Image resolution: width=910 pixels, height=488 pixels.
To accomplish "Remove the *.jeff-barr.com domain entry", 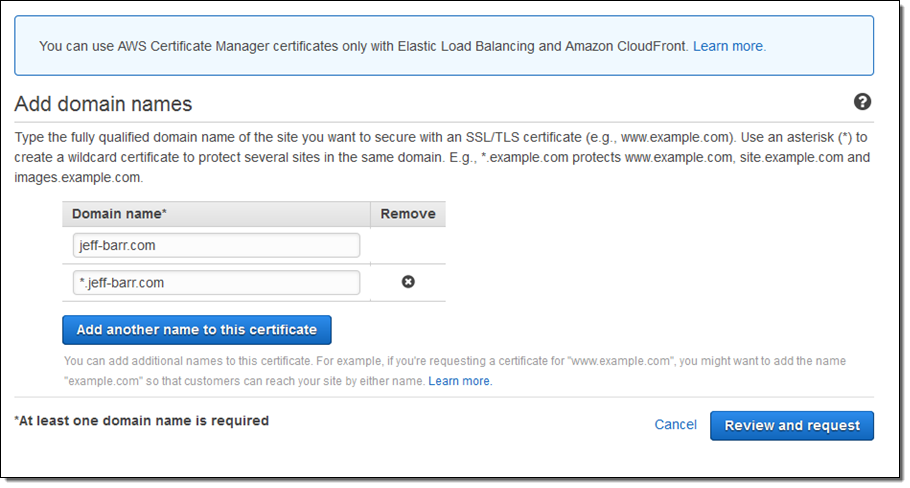I will [x=408, y=282].
